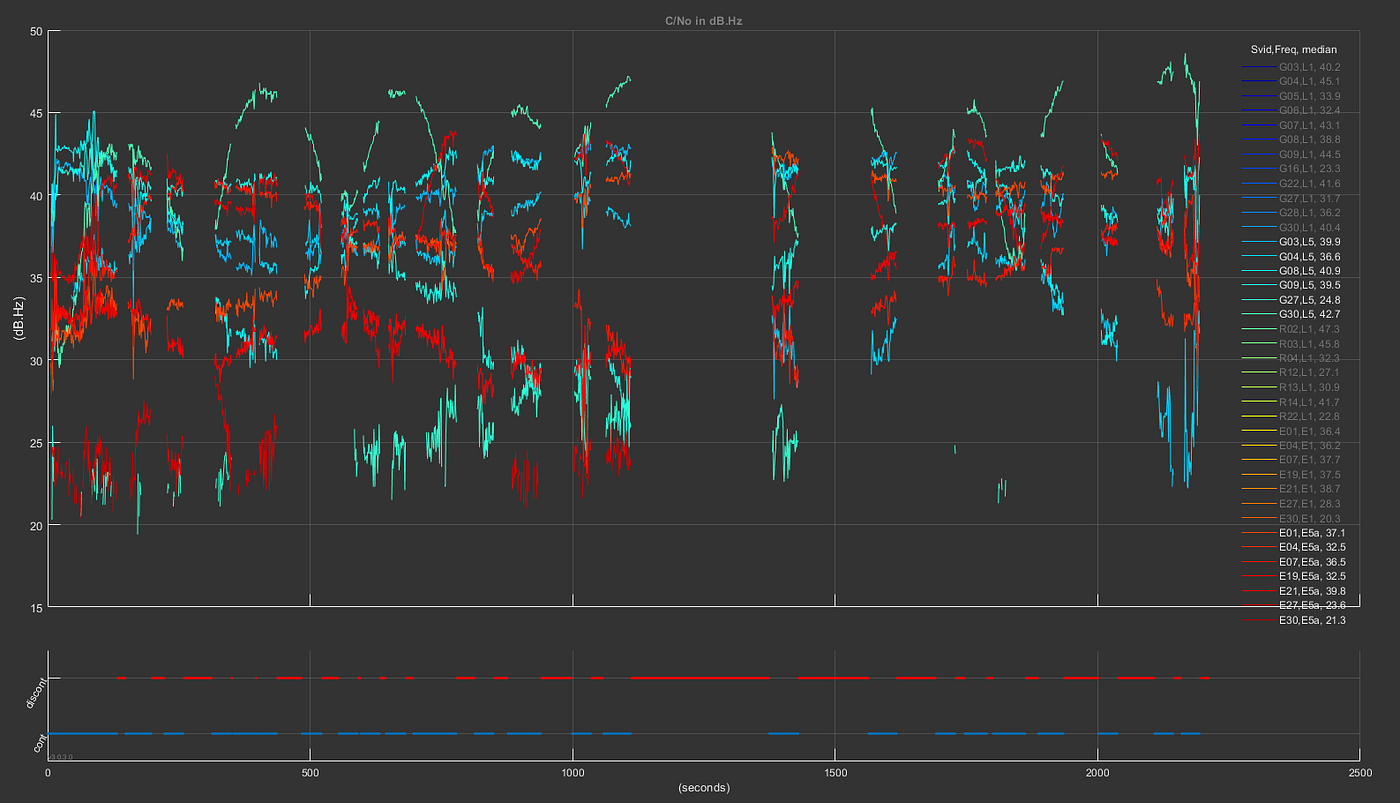Screen dimensions: 1400x803
Task: Toggle the G22,L1, 41.6 legend entry
Action: point(1312,184)
